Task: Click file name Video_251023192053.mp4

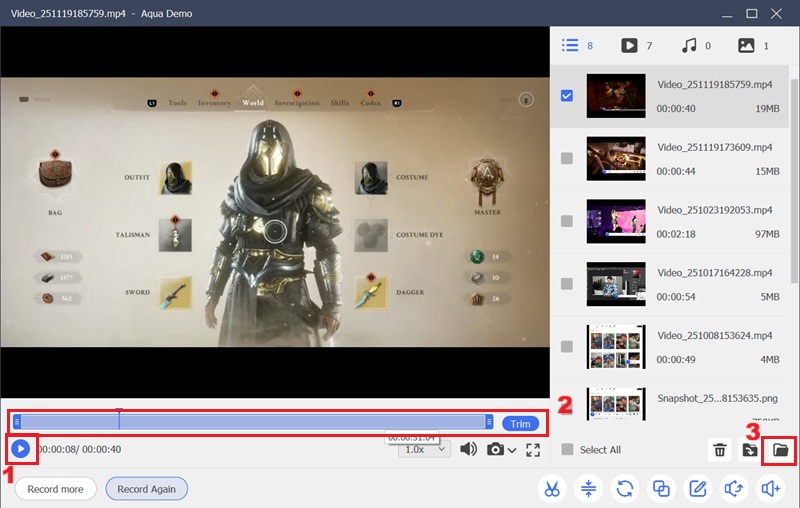Action: [x=714, y=210]
